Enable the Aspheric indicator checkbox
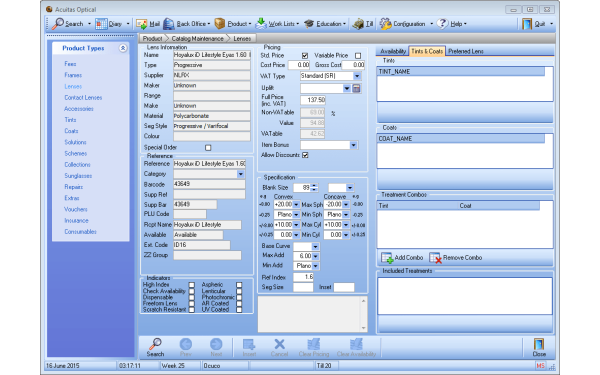600x375 pixels. pos(239,285)
